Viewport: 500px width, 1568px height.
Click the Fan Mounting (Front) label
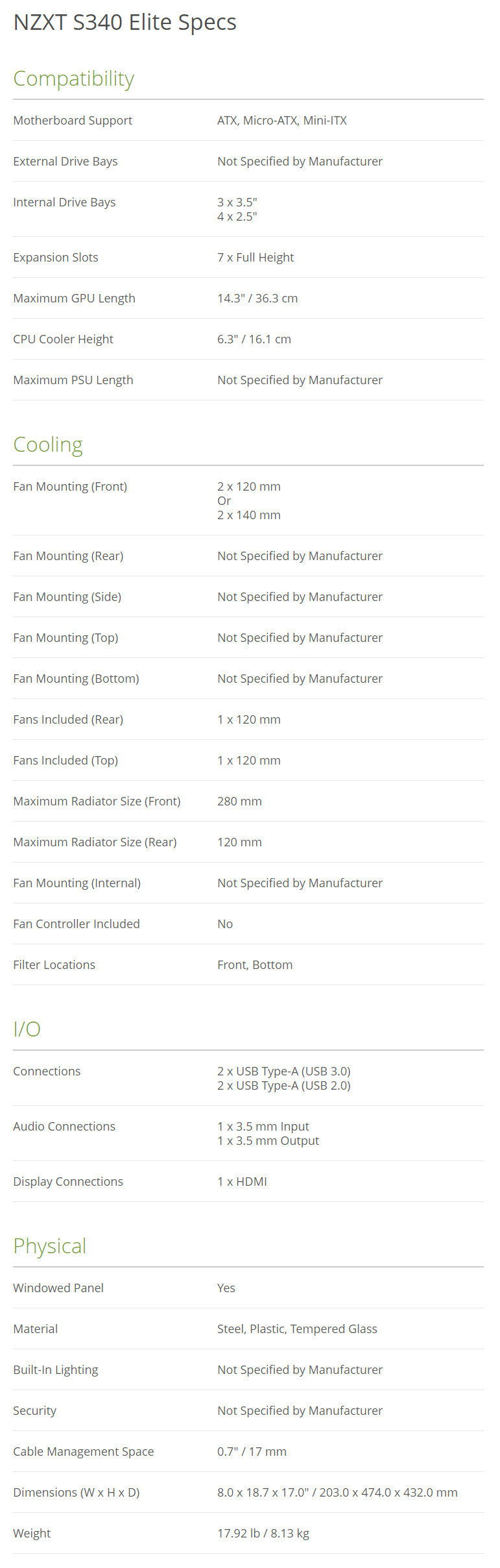70,487
